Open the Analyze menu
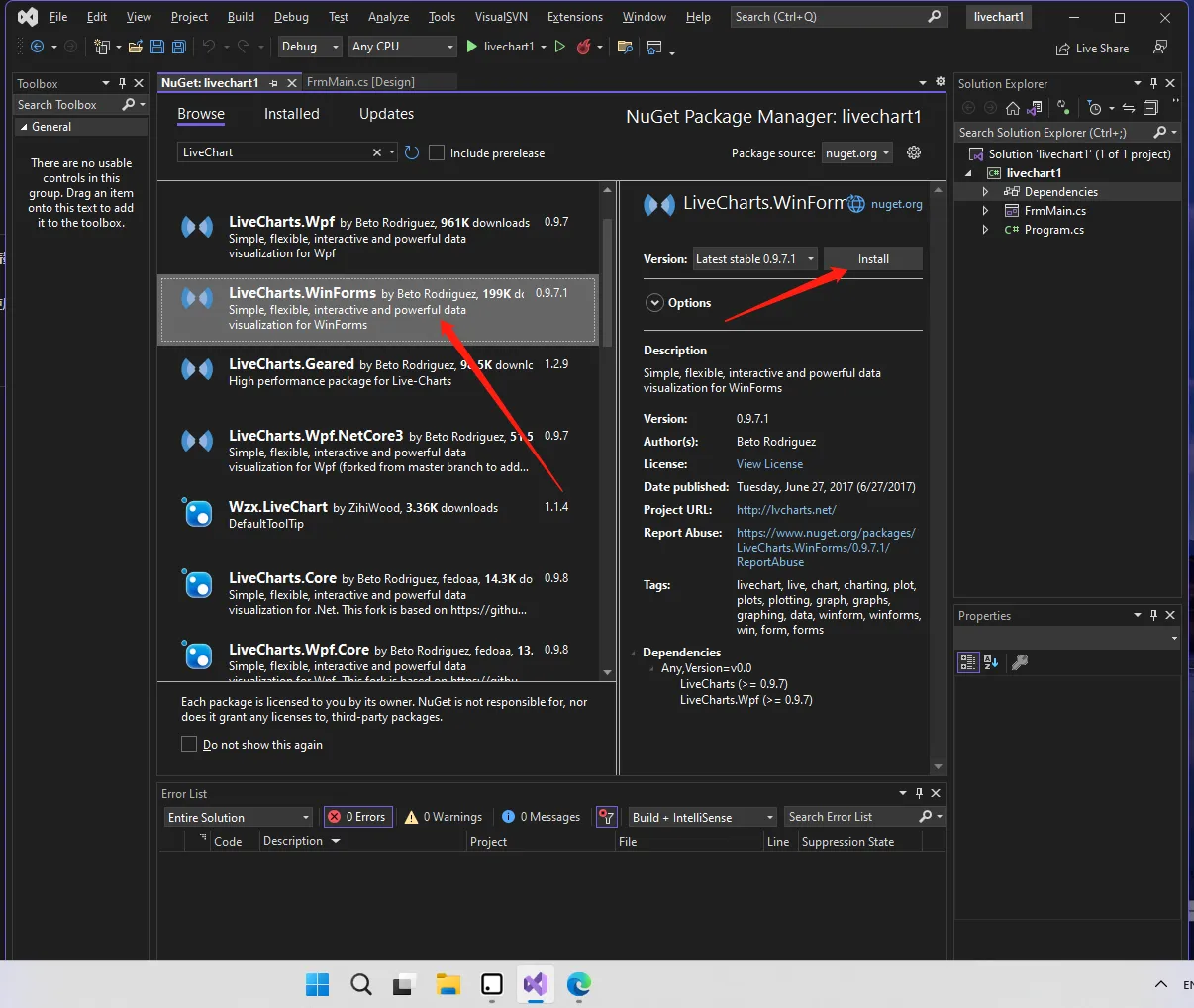Image resolution: width=1194 pixels, height=1008 pixels. [388, 17]
